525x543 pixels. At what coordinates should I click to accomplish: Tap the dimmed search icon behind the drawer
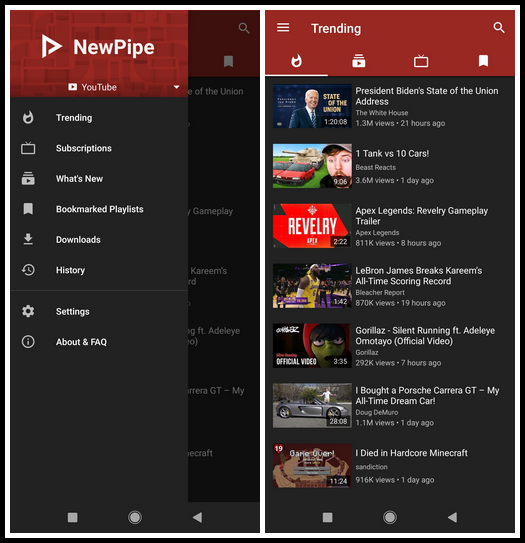point(244,28)
